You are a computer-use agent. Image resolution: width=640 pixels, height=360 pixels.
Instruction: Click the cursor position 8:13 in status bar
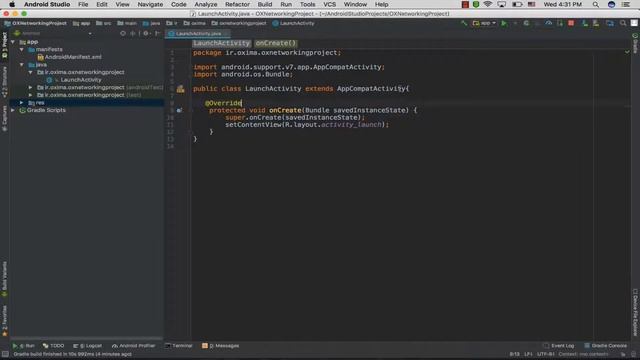click(x=514, y=354)
